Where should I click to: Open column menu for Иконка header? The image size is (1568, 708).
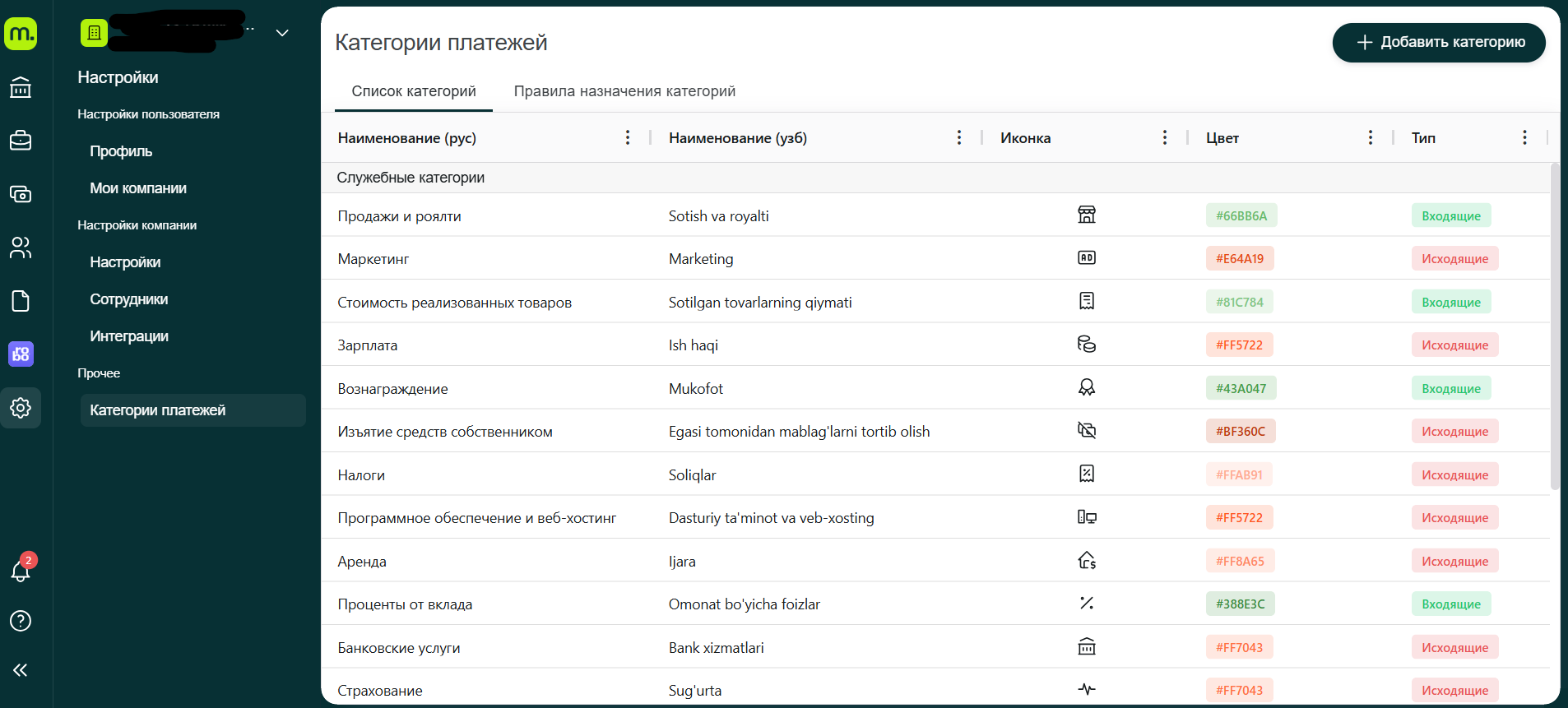1164,137
